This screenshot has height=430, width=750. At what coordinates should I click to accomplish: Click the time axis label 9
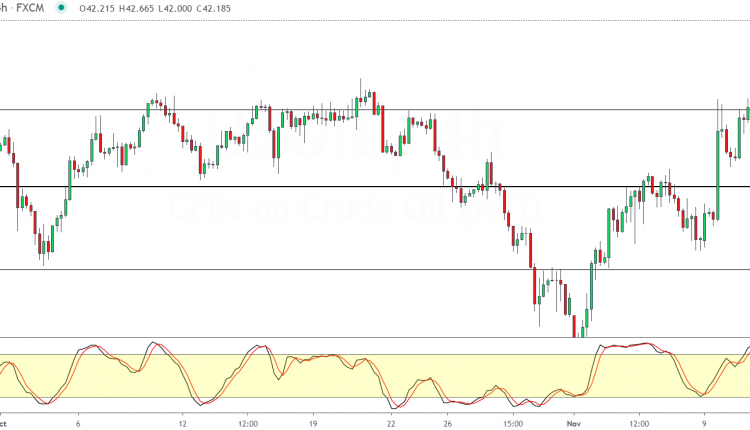coord(704,424)
